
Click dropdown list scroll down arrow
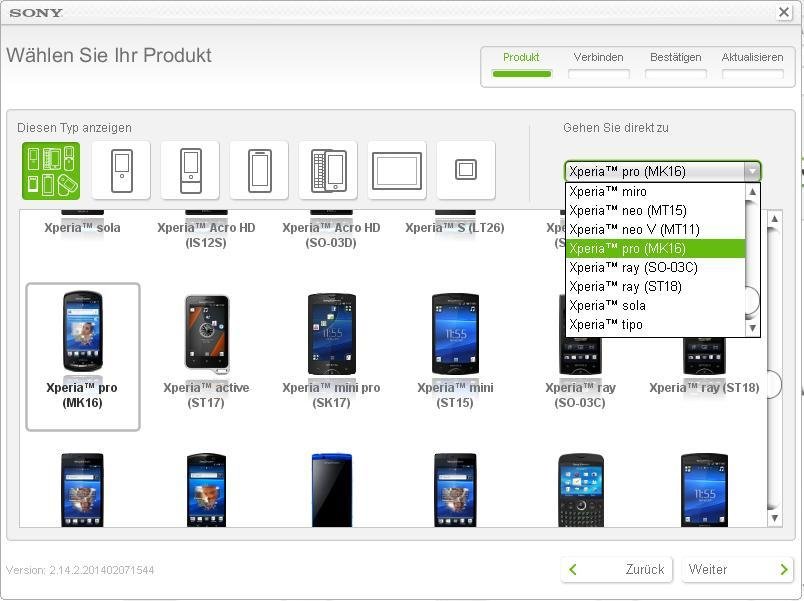tap(752, 328)
